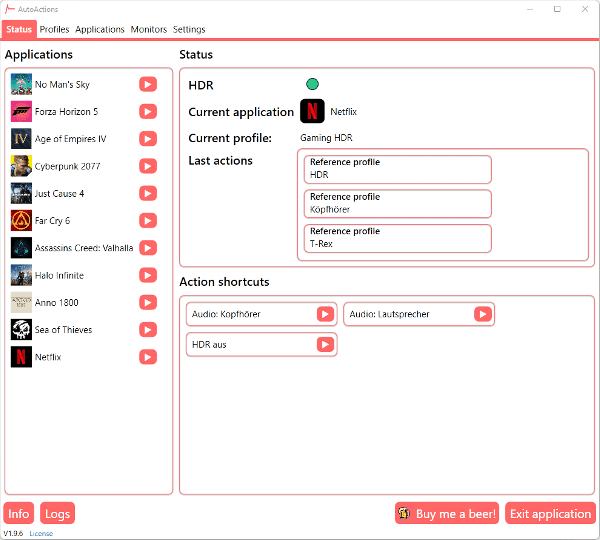Click the Cyberpunk 2077 cover icon
The width and height of the screenshot is (600, 540).
coord(21,166)
